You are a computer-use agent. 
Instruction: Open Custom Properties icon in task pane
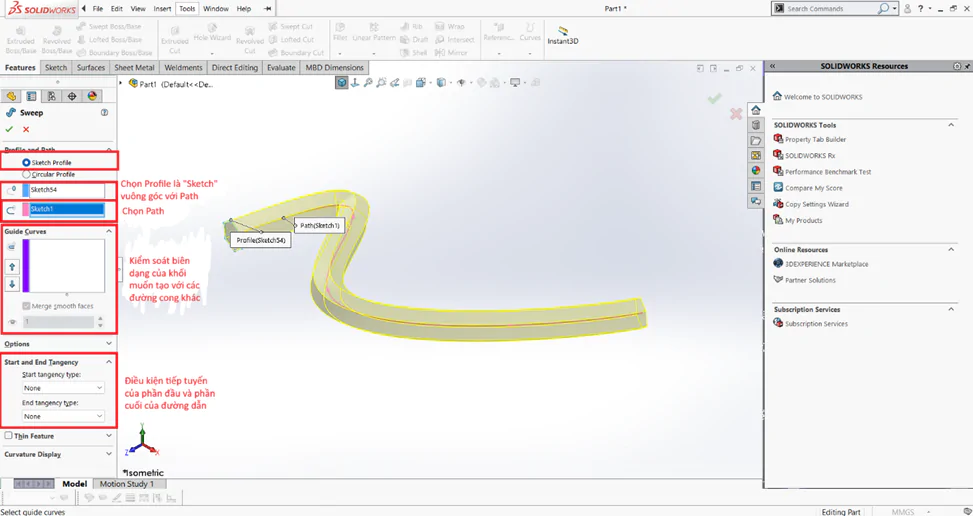pyautogui.click(x=755, y=186)
